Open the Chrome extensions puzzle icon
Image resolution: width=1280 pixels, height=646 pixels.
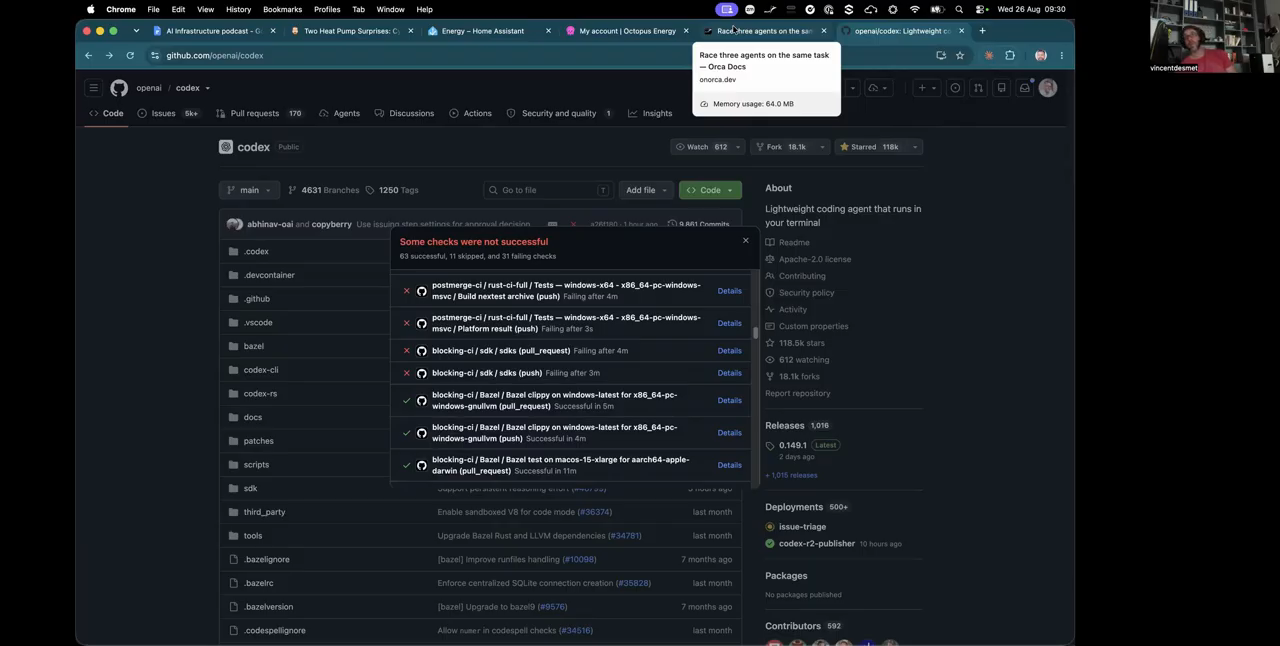[1010, 55]
